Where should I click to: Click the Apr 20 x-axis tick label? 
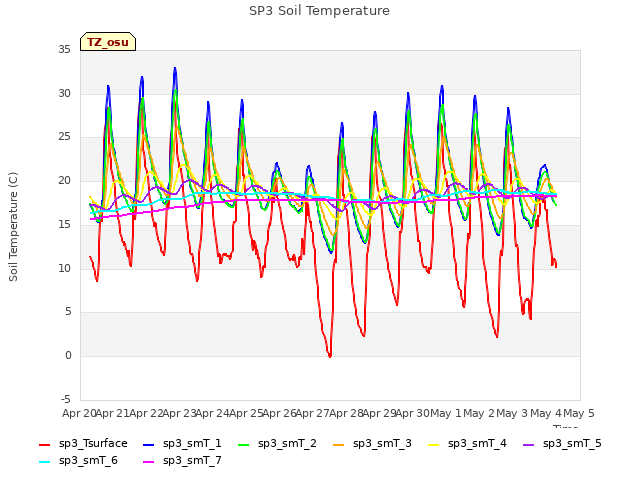point(80,413)
